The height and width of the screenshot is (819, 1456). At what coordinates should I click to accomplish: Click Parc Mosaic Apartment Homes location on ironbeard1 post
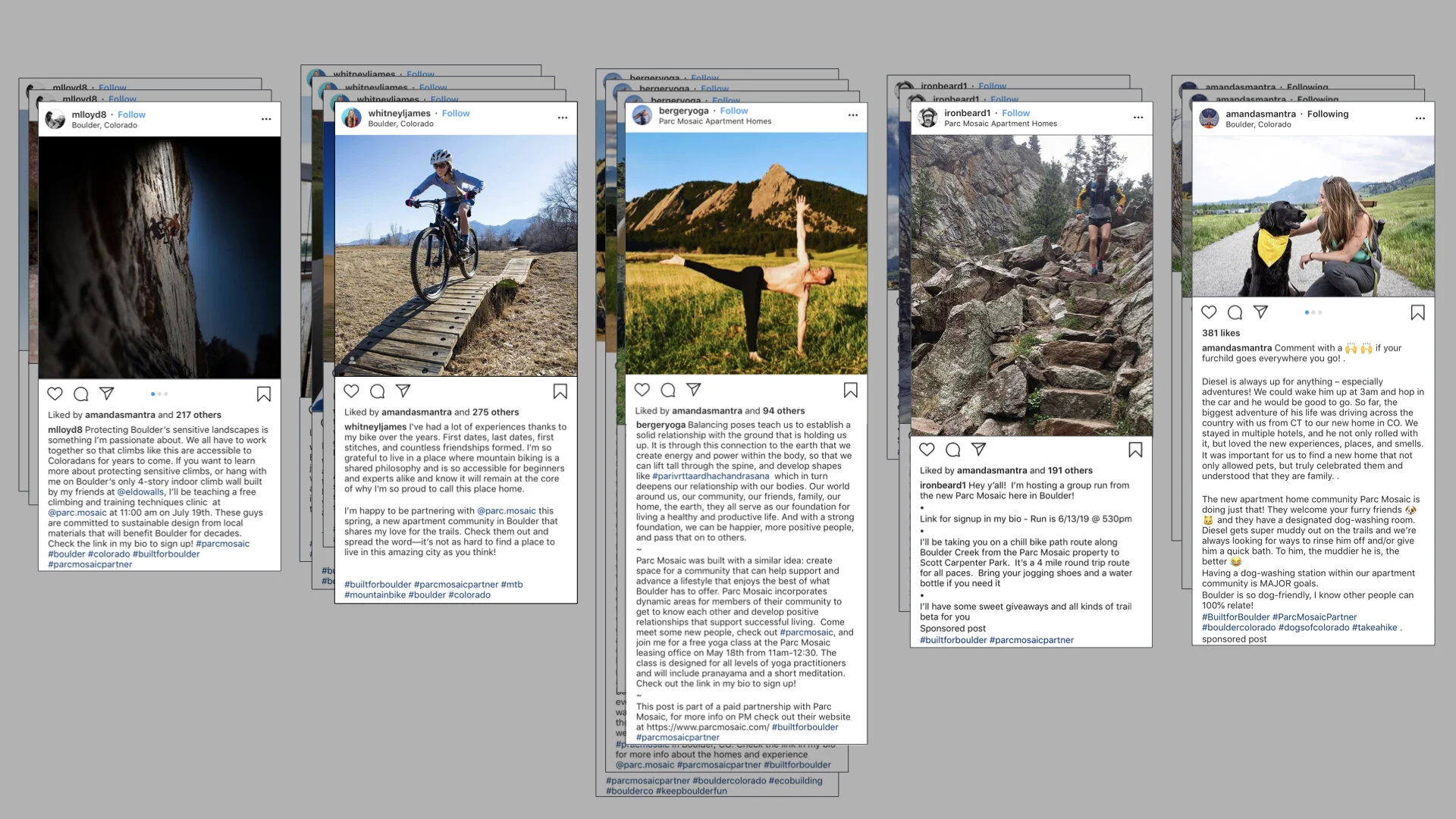point(999,124)
